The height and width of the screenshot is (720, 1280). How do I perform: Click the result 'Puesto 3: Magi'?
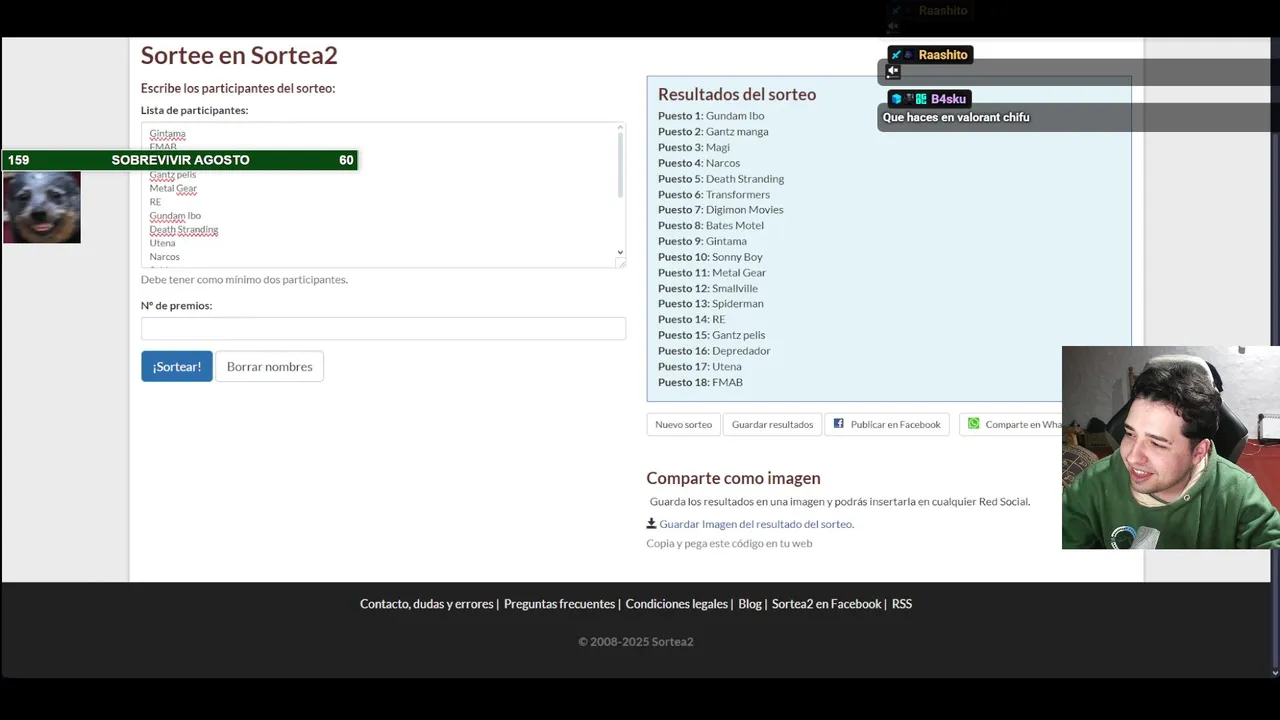pos(694,147)
